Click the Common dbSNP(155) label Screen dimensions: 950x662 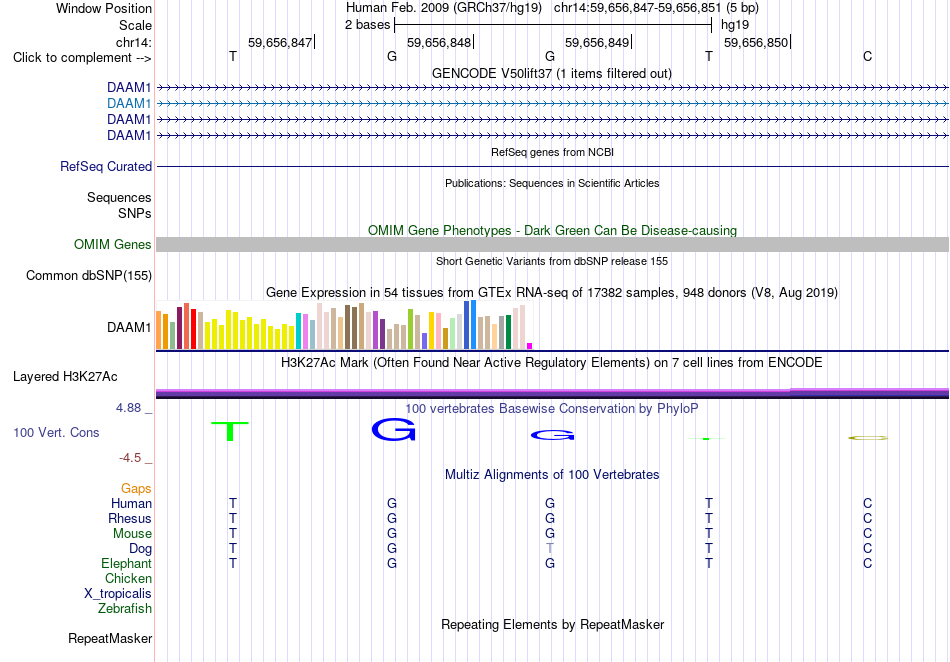[x=88, y=276]
